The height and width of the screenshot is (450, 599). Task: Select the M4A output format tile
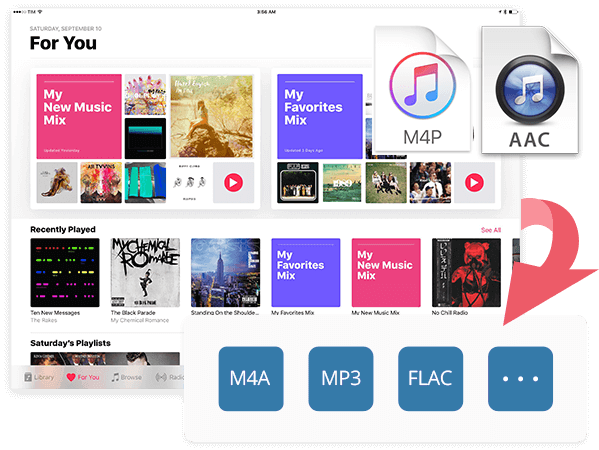click(251, 379)
